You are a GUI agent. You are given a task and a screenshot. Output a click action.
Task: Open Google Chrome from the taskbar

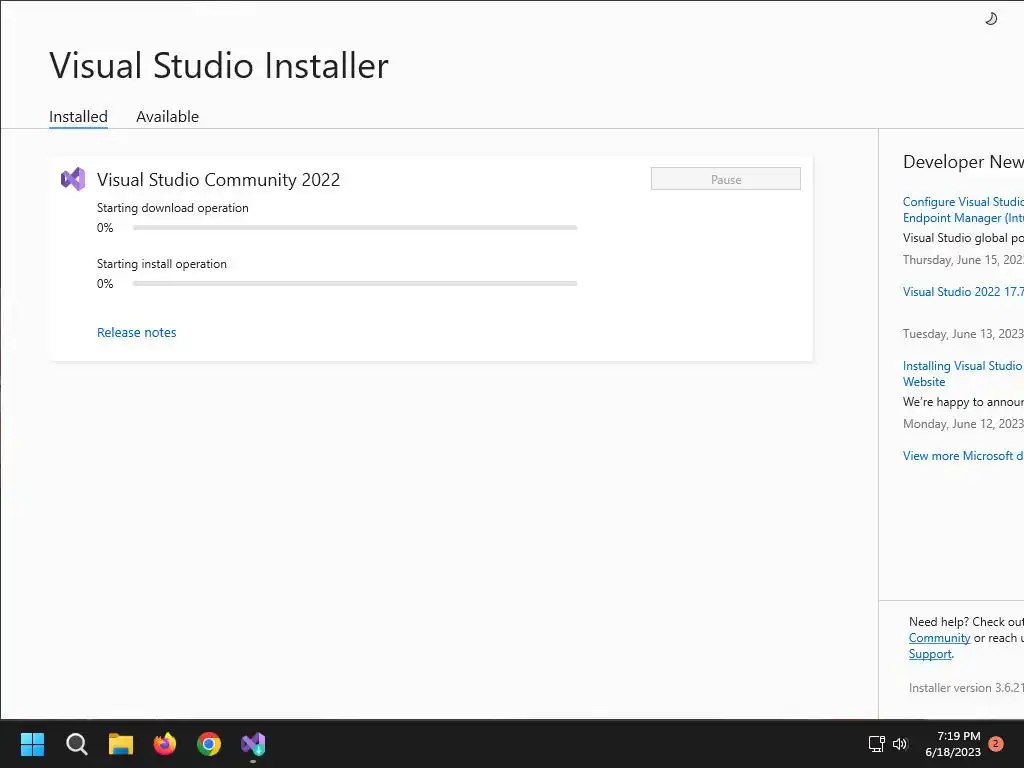click(x=209, y=744)
